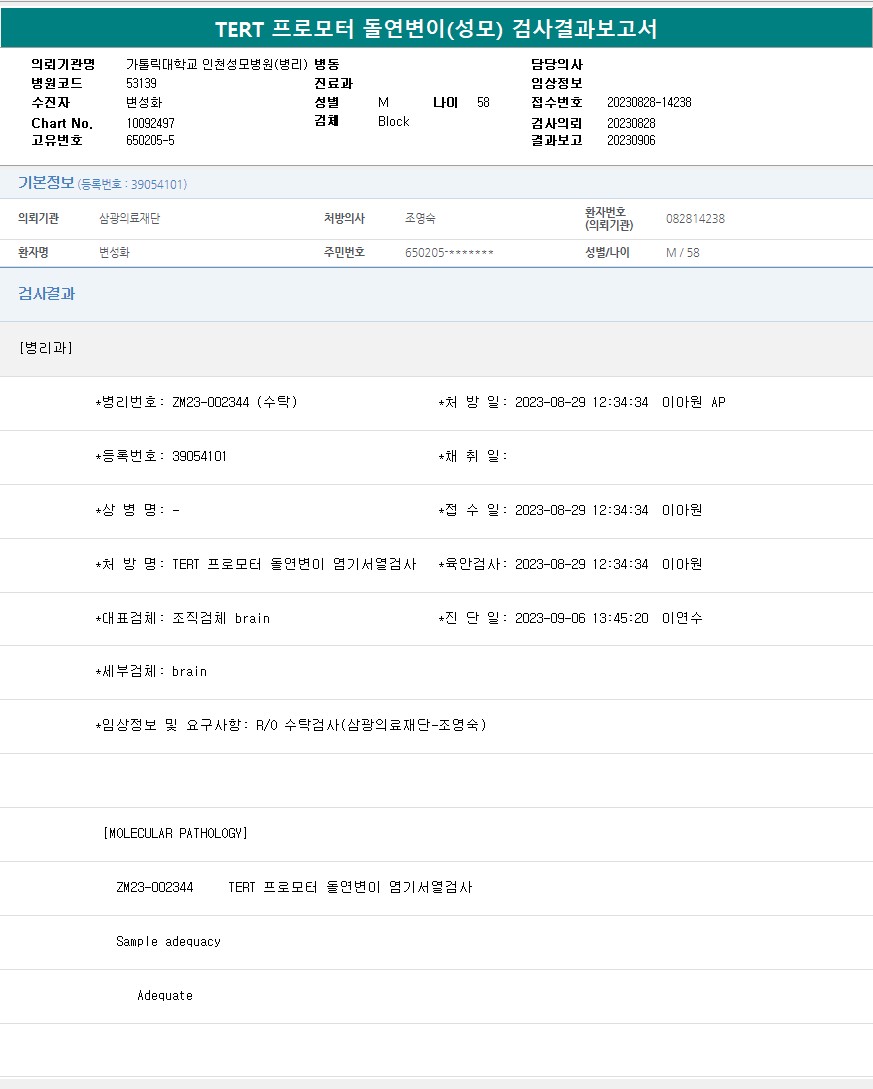Click the 병원코드 value 53139
This screenshot has width=873, height=1089.
141,83
